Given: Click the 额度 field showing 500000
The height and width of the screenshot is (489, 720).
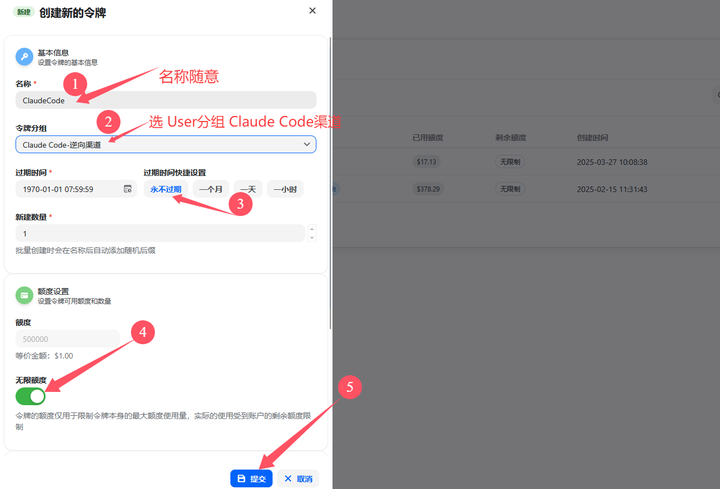Looking at the screenshot, I should pos(68,339).
